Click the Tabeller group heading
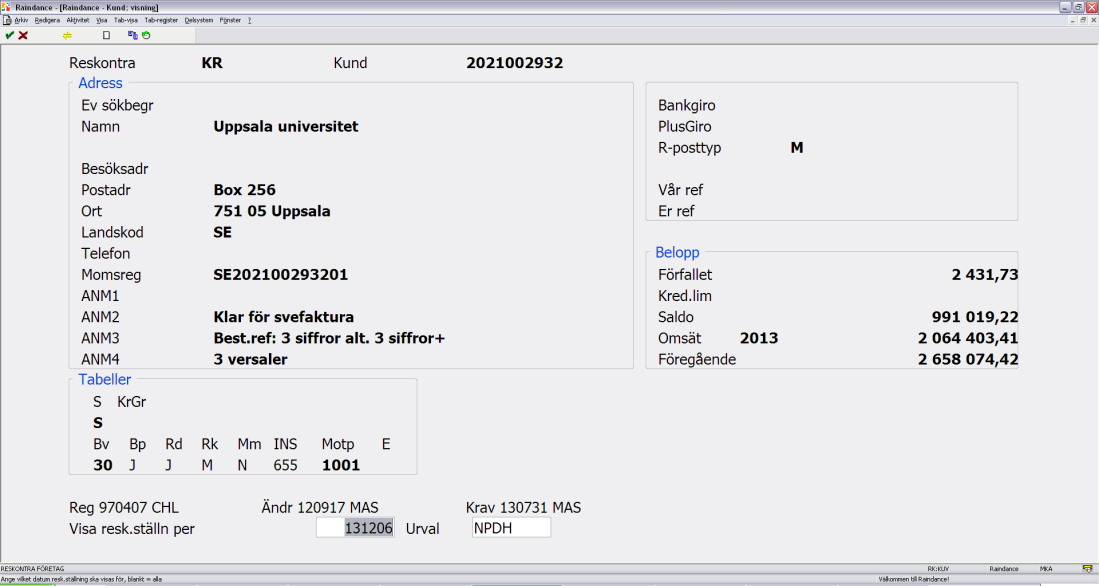This screenshot has width=1099, height=586. tap(104, 379)
